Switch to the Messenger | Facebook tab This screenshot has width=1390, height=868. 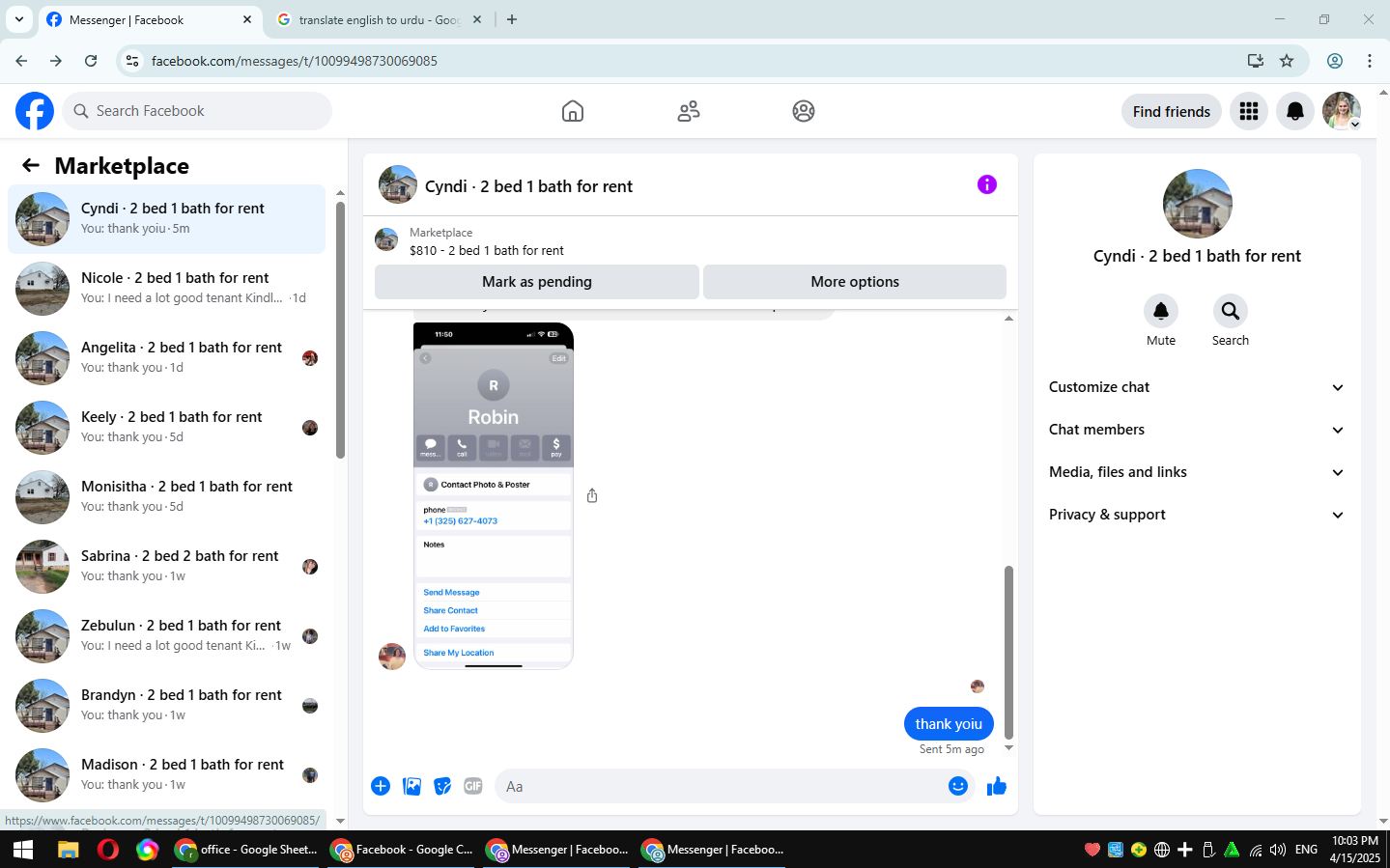tap(150, 19)
